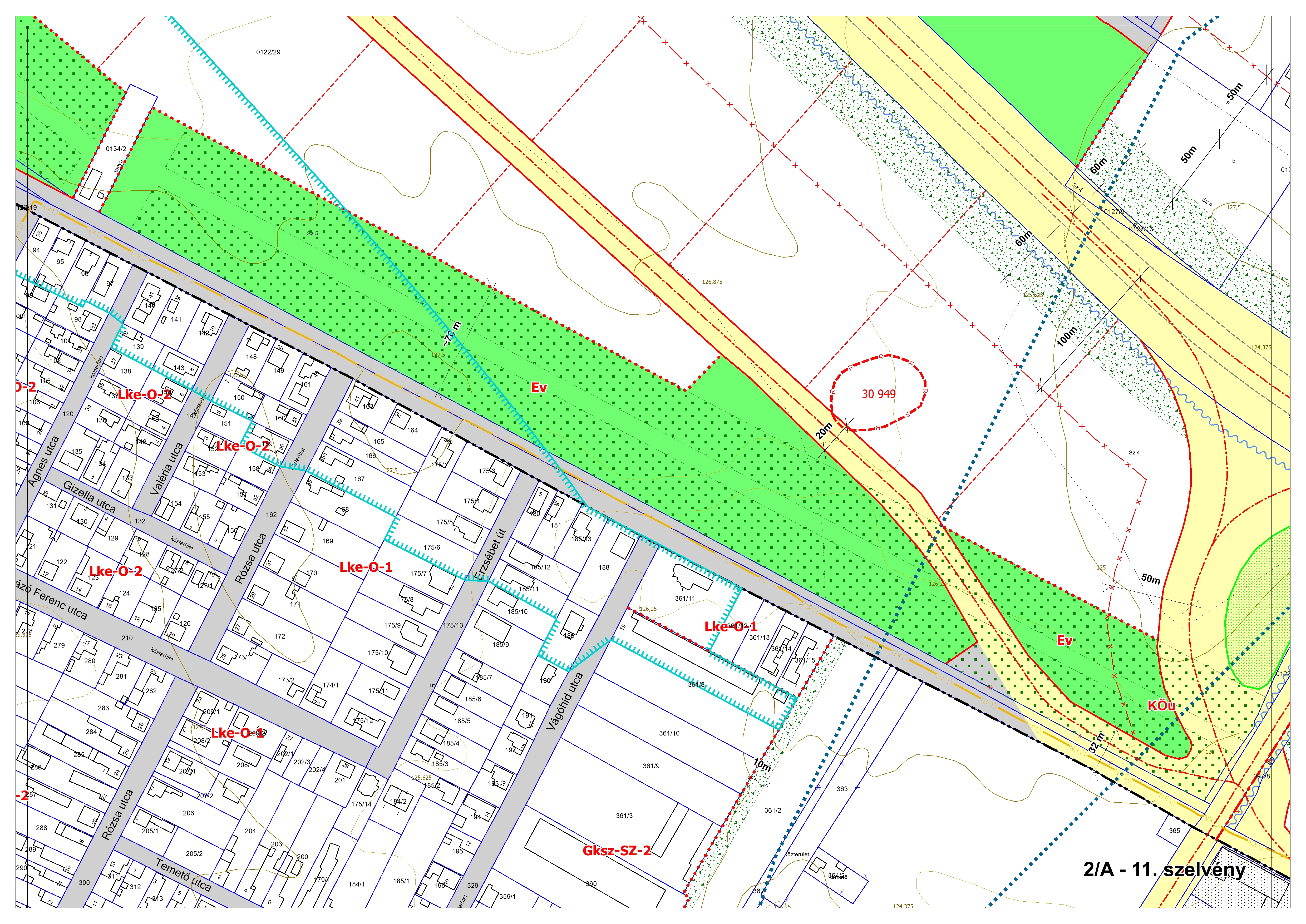Click the 20m road width dimension

[x=824, y=431]
